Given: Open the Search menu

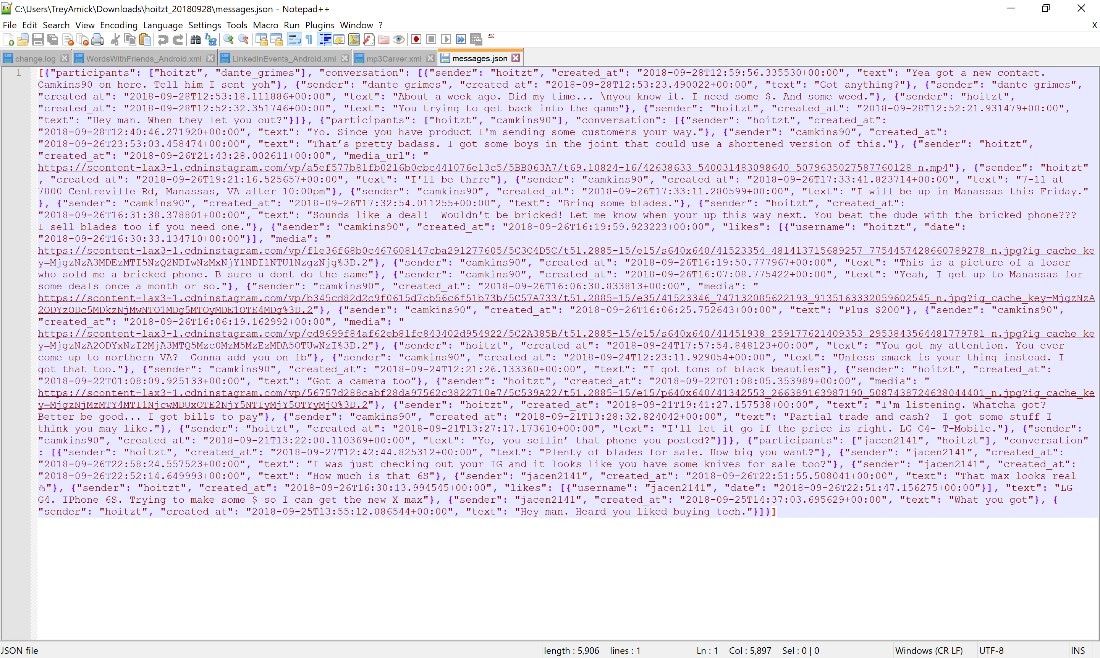Looking at the screenshot, I should pyautogui.click(x=56, y=25).
